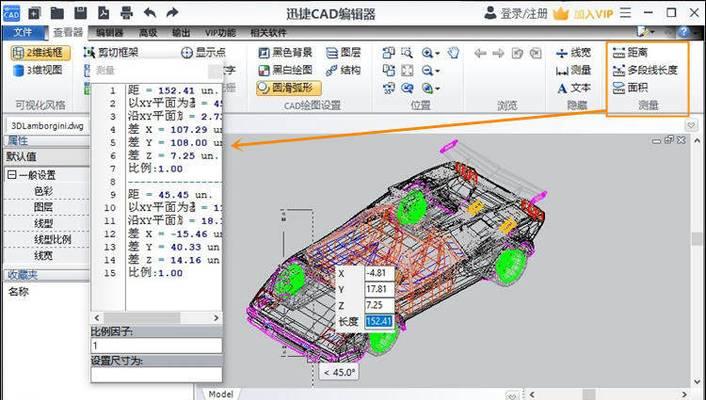Image resolution: width=706 pixels, height=400 pixels.
Task: Click the CAD application logo icon
Action: [x=11, y=13]
